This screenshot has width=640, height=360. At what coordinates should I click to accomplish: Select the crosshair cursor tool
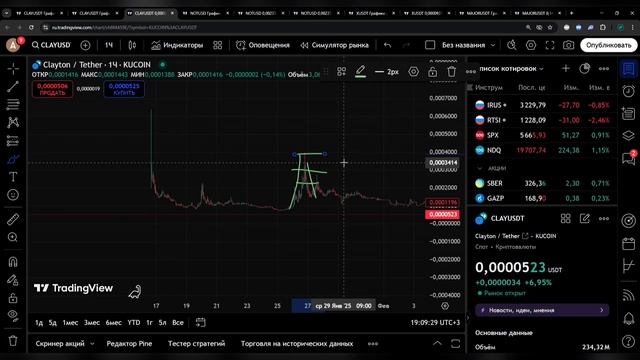click(13, 69)
